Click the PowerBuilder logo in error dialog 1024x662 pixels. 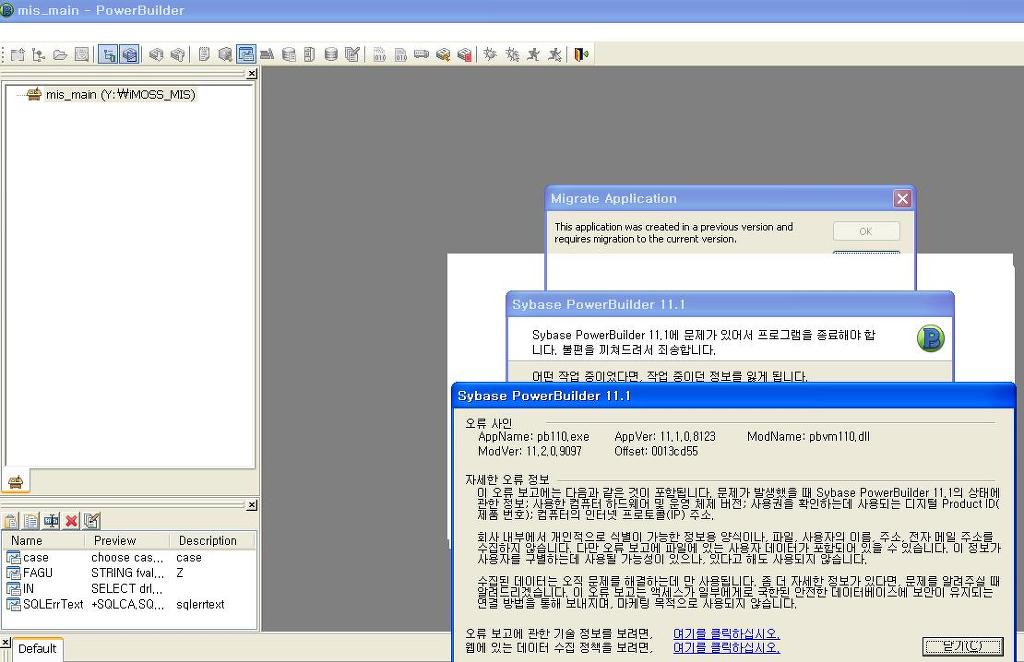pos(931,338)
